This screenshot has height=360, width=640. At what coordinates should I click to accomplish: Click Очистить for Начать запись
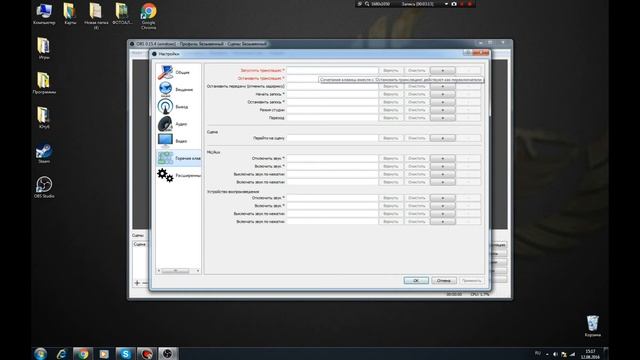(416, 94)
